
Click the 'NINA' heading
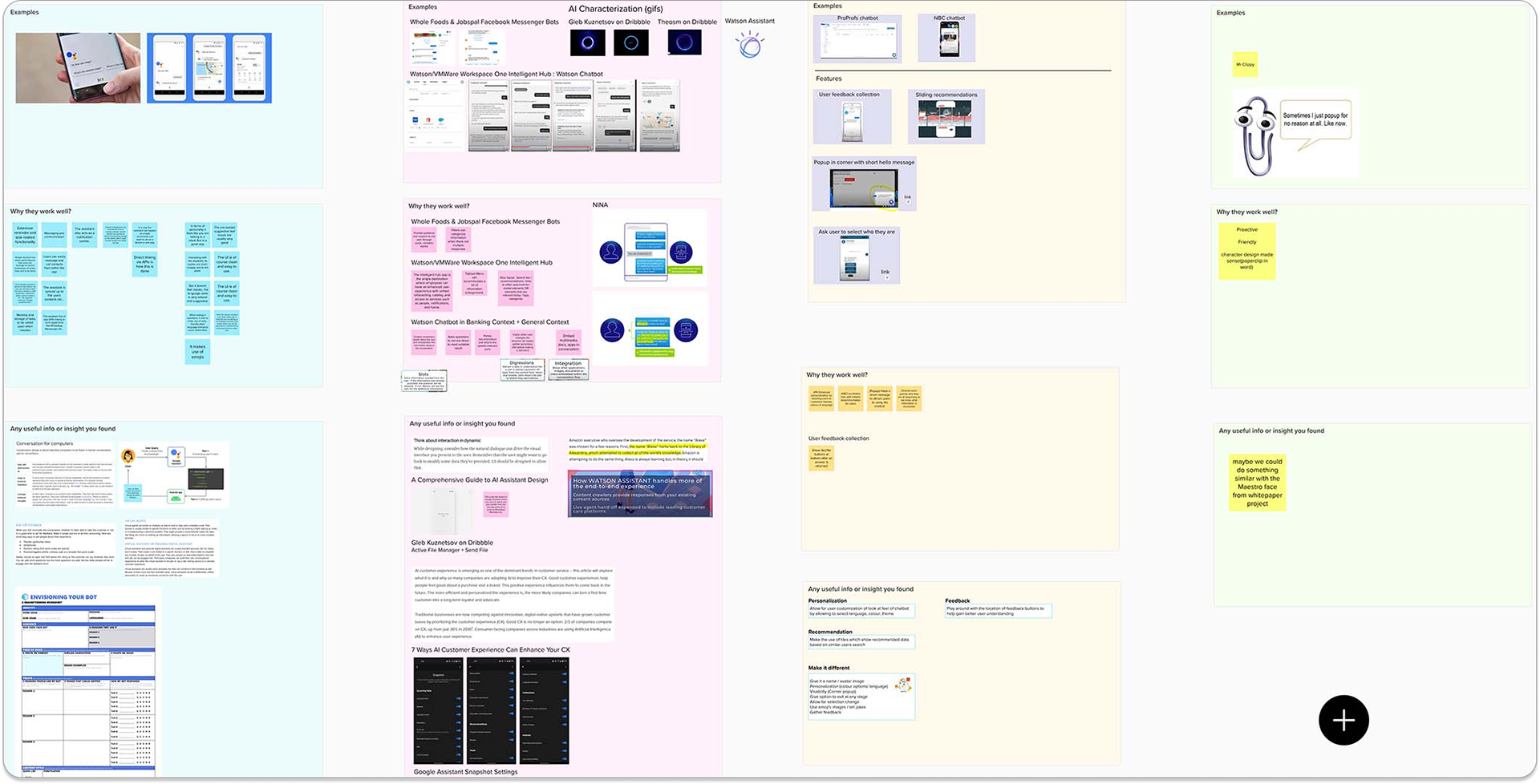coord(600,205)
